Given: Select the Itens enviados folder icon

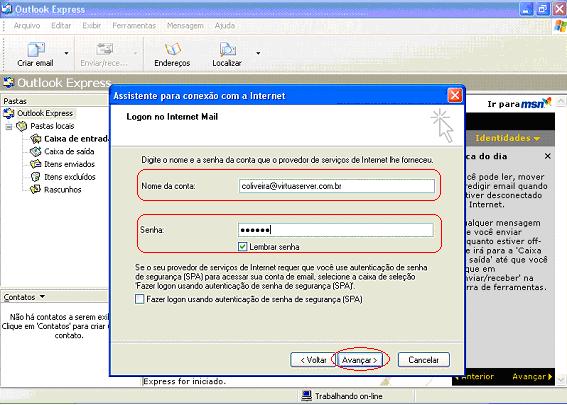Looking at the screenshot, I should [x=35, y=164].
